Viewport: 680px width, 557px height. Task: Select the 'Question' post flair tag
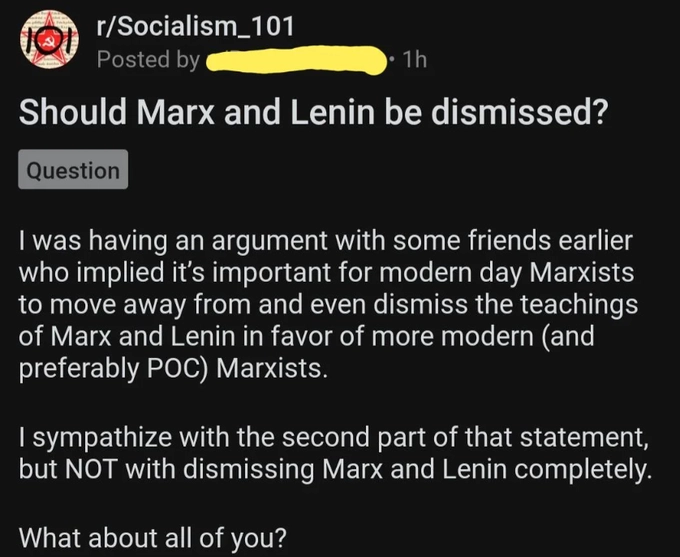[x=73, y=170]
